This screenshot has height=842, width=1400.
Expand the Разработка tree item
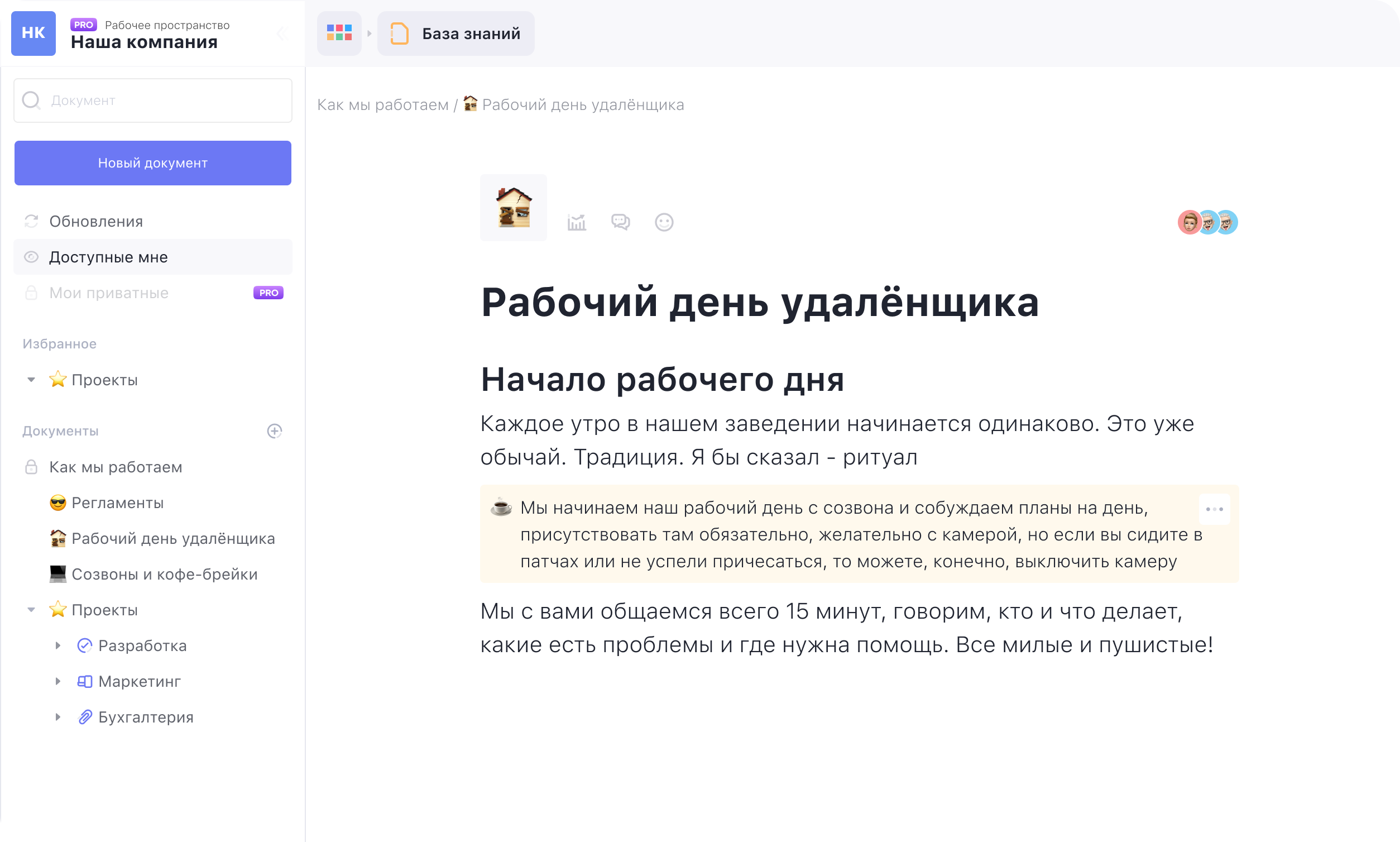pos(58,645)
